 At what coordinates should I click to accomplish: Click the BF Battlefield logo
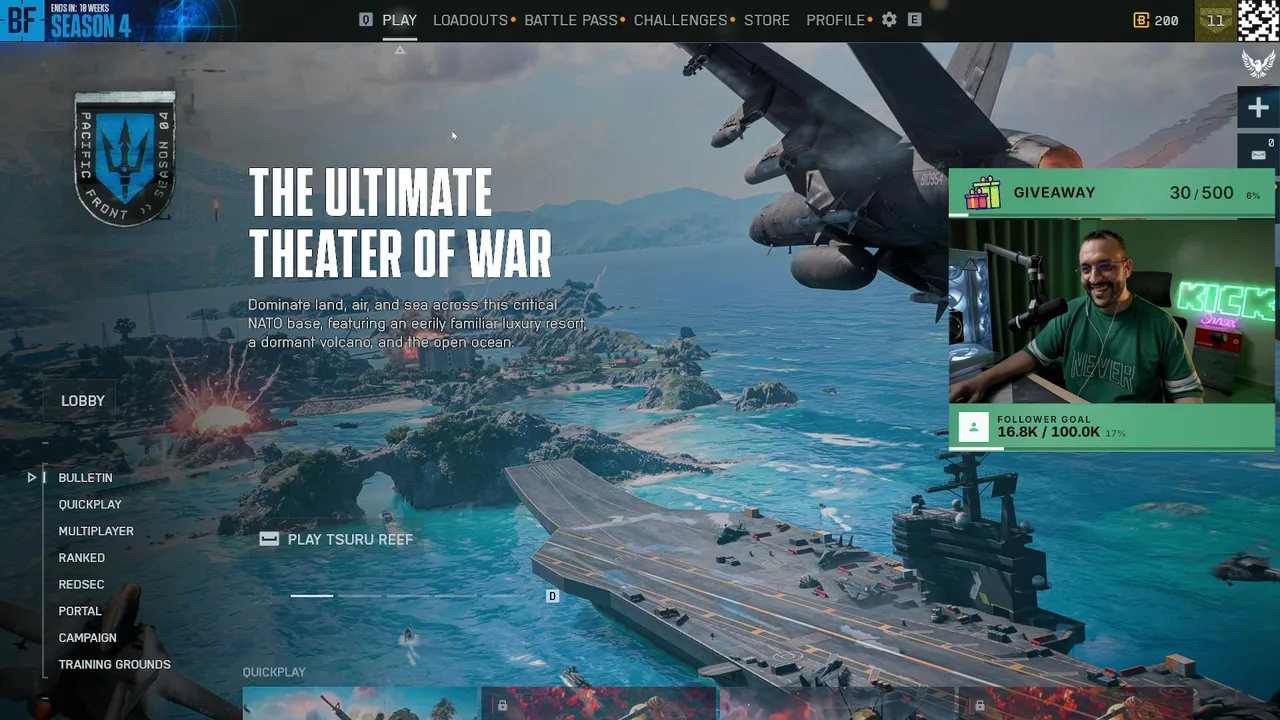[22, 20]
